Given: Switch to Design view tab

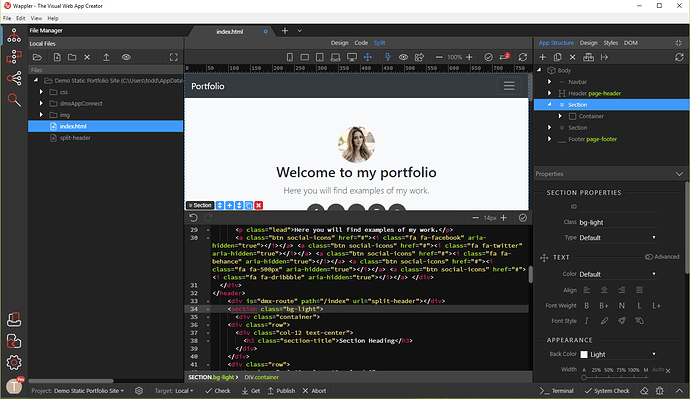Looking at the screenshot, I should (339, 43).
